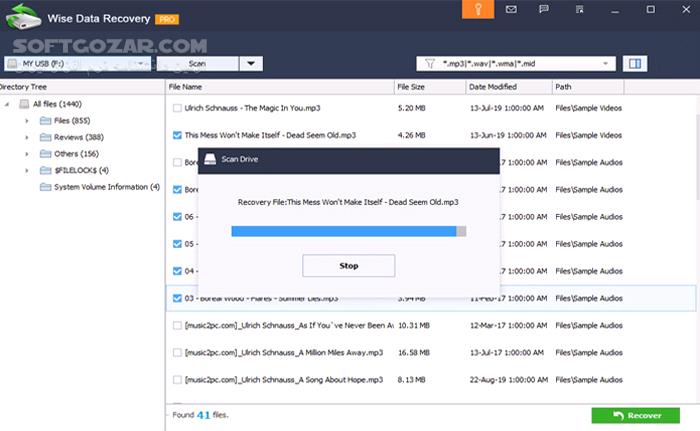Screen dimensions: 700x431
Task: Click the 5.20 MB file size cell
Action: pos(412,108)
